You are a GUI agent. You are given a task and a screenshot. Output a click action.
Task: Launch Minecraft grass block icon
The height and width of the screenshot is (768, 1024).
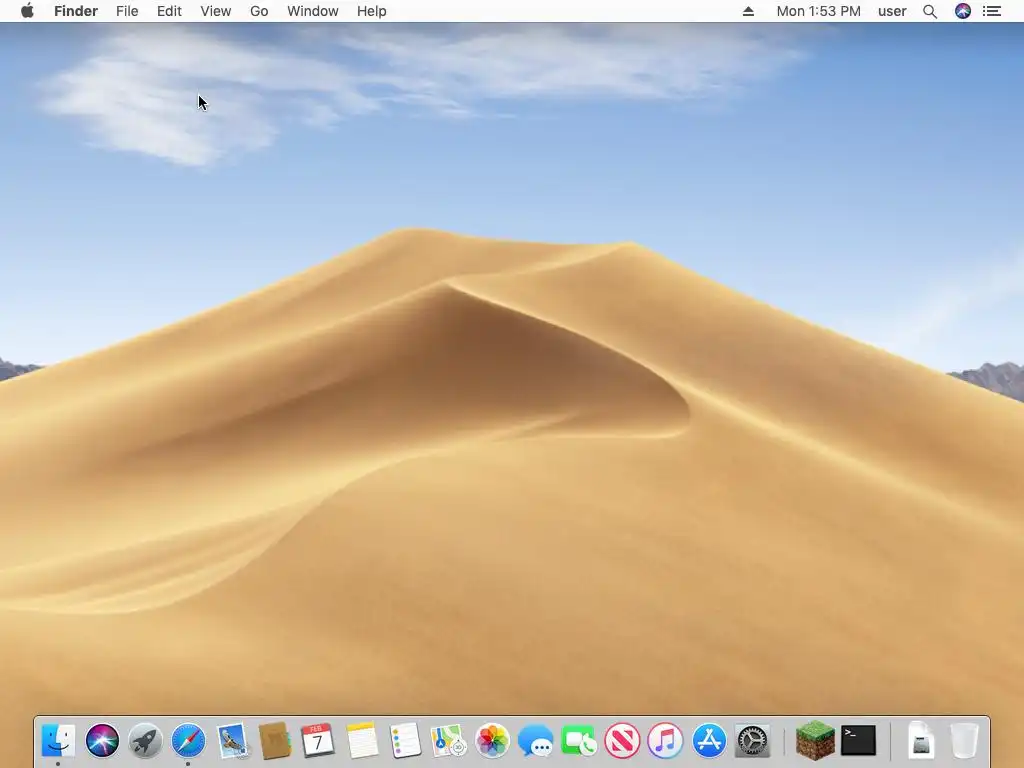coord(815,741)
